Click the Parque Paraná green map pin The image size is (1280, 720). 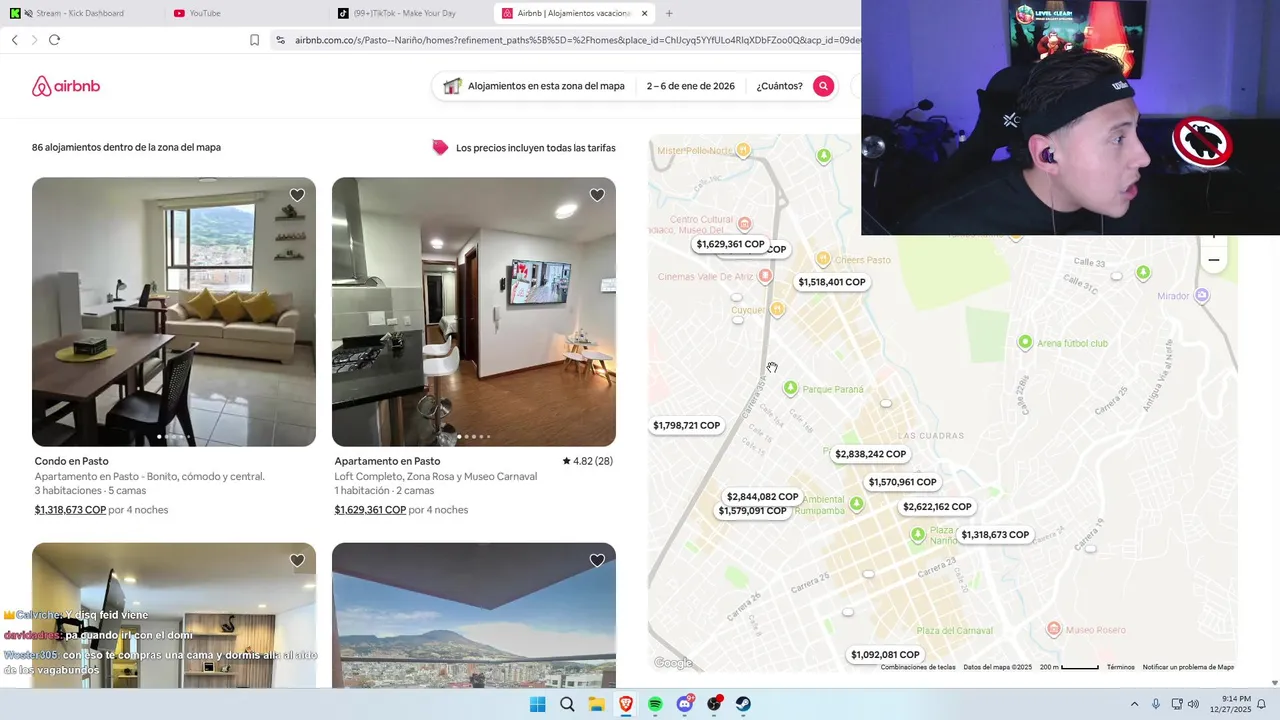click(790, 388)
